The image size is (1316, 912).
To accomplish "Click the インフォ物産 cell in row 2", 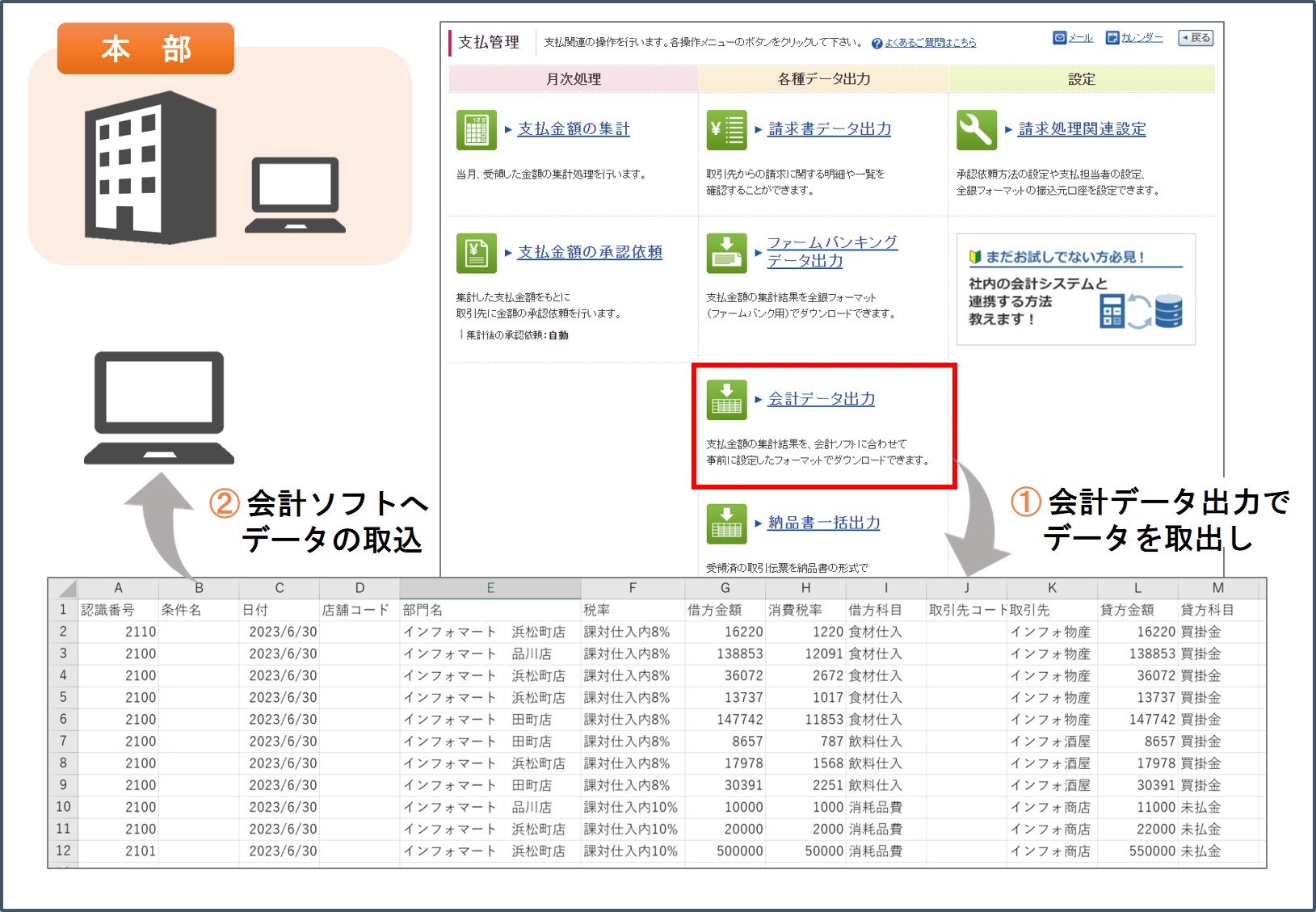I will 1052,632.
